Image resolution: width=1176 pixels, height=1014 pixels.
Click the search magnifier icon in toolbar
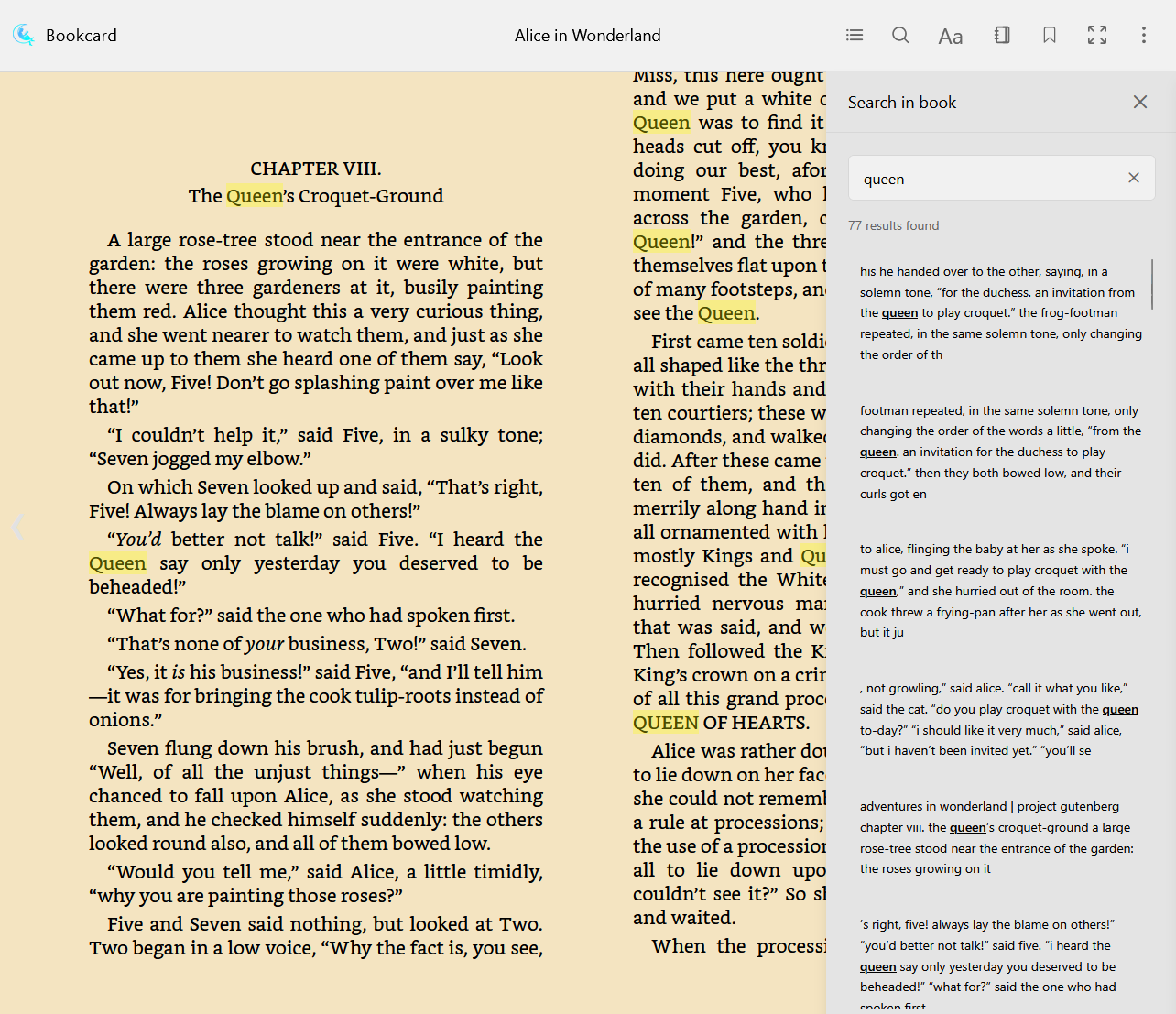pos(900,35)
